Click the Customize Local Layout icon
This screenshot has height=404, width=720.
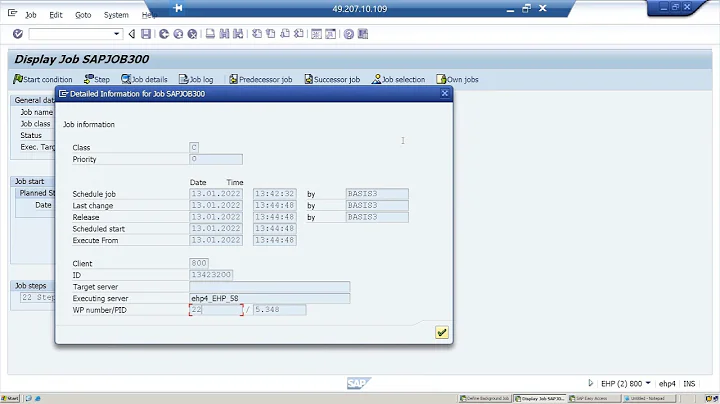[363, 34]
